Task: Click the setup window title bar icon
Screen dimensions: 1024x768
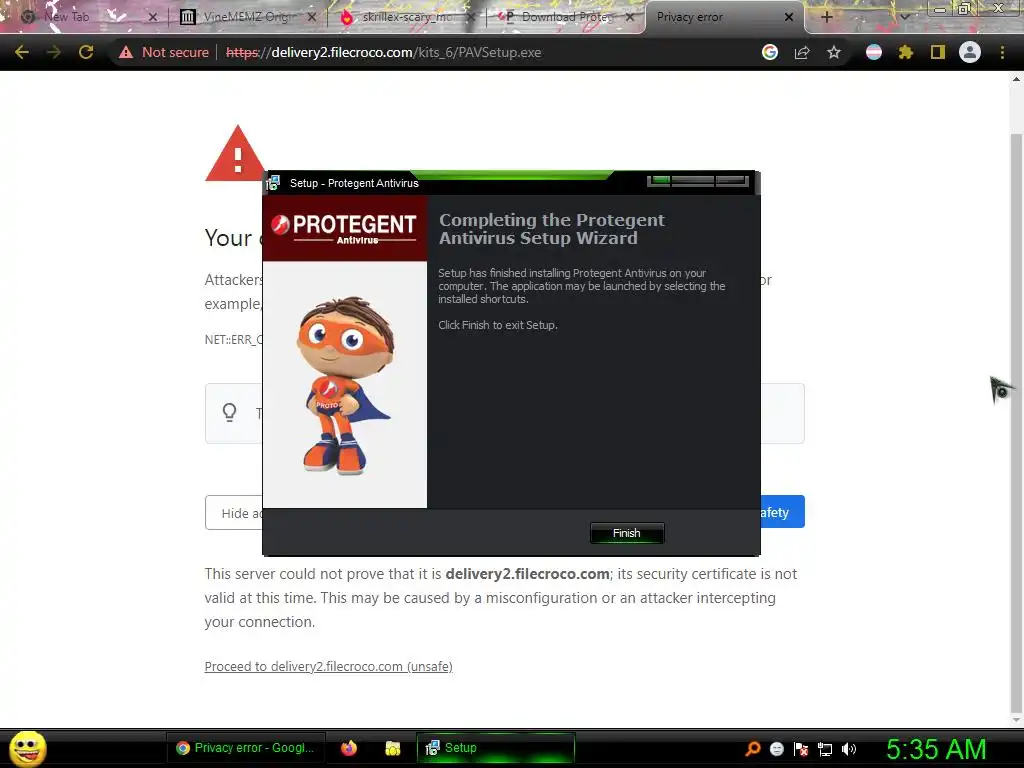Action: pyautogui.click(x=274, y=183)
